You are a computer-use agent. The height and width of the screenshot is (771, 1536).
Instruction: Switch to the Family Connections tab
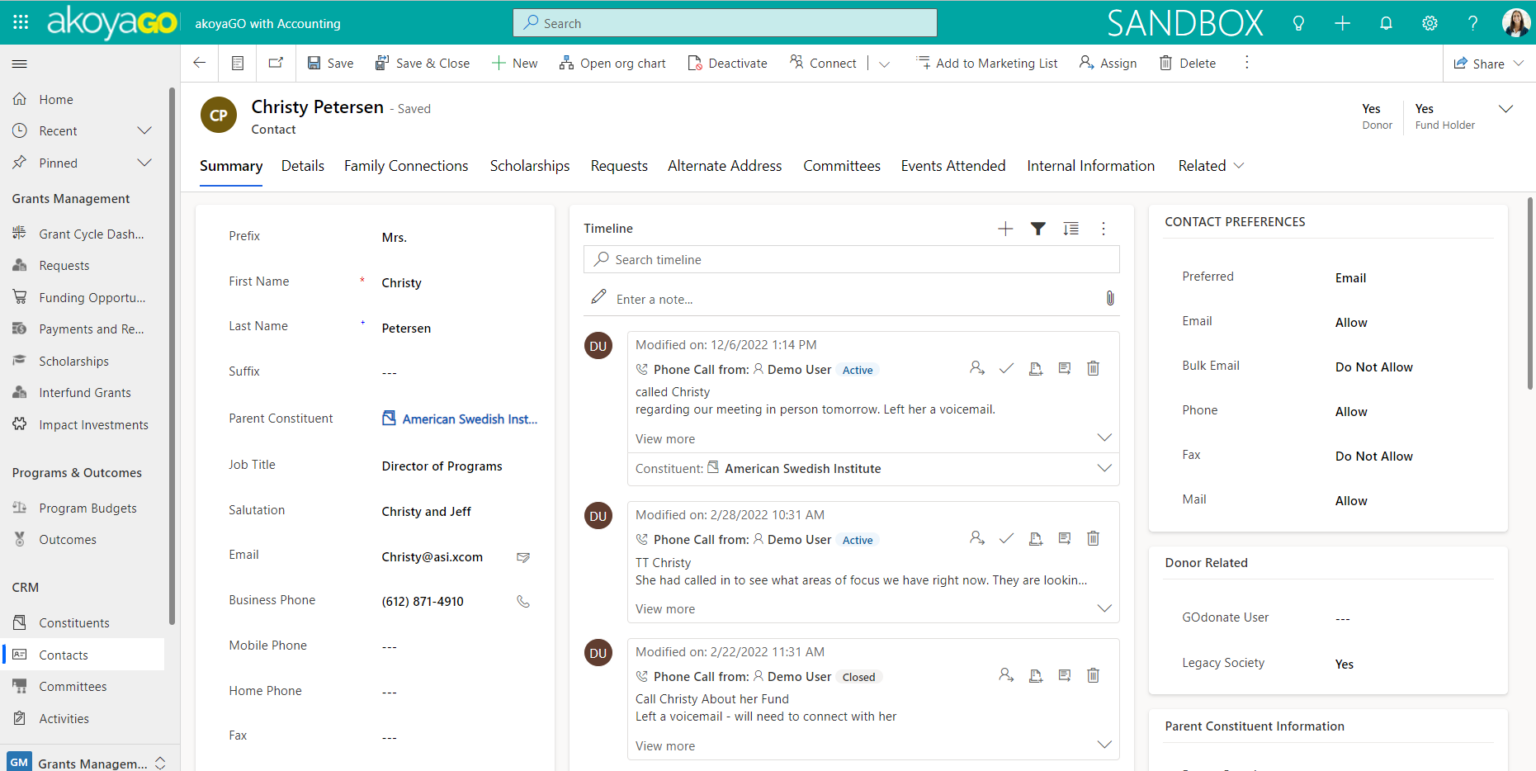[x=406, y=166]
